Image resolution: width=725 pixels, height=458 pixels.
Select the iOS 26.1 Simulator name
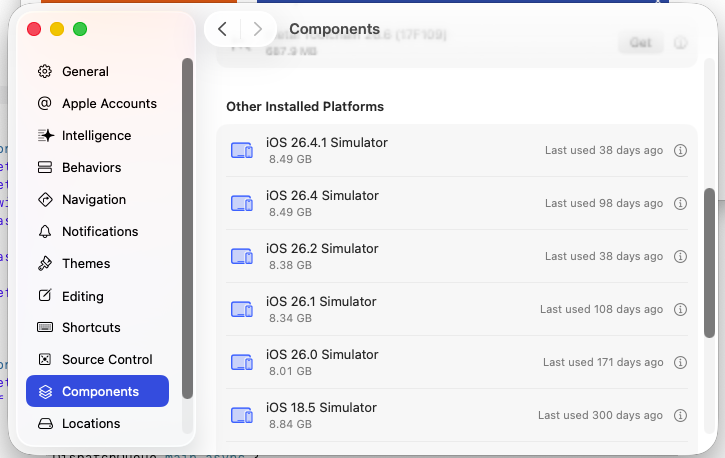point(321,301)
